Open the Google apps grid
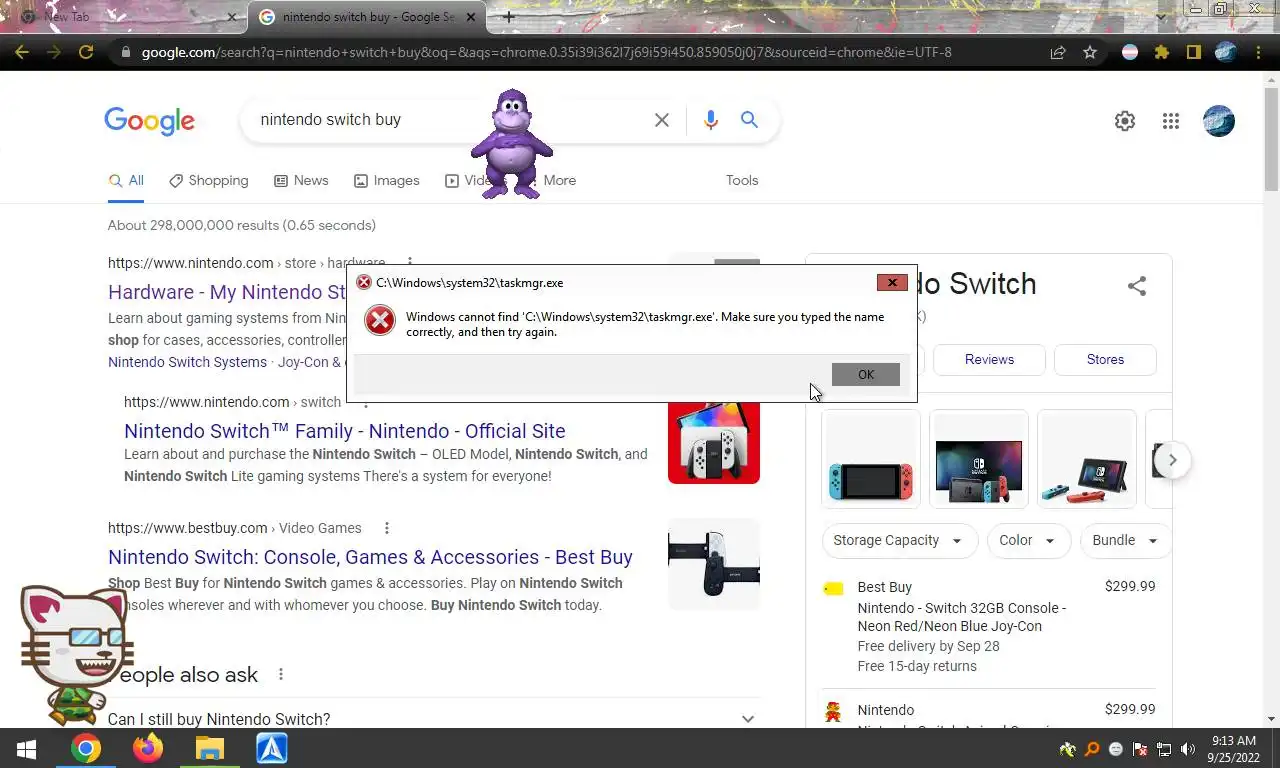 (1171, 121)
